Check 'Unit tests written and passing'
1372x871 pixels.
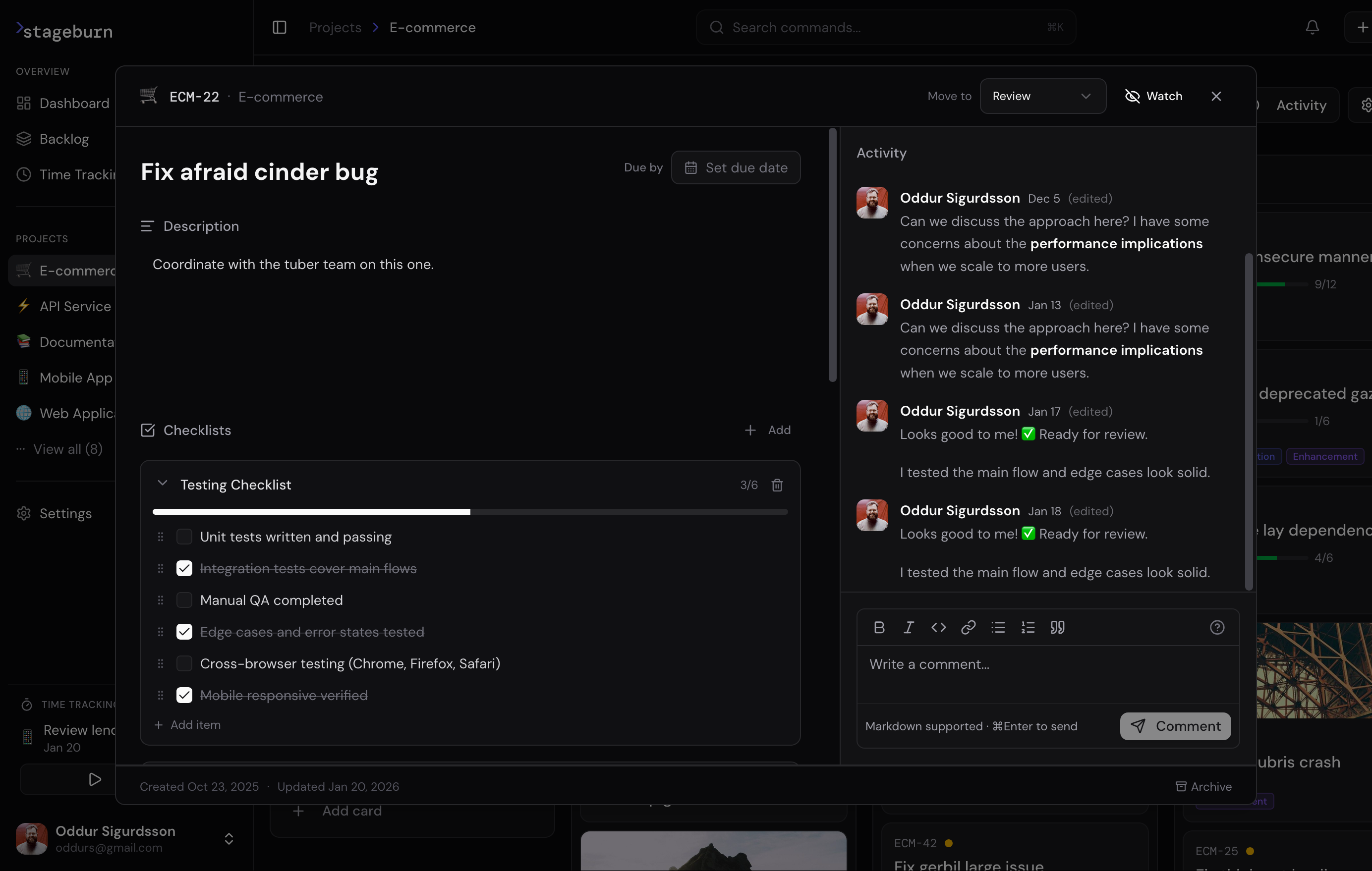pyautogui.click(x=184, y=537)
